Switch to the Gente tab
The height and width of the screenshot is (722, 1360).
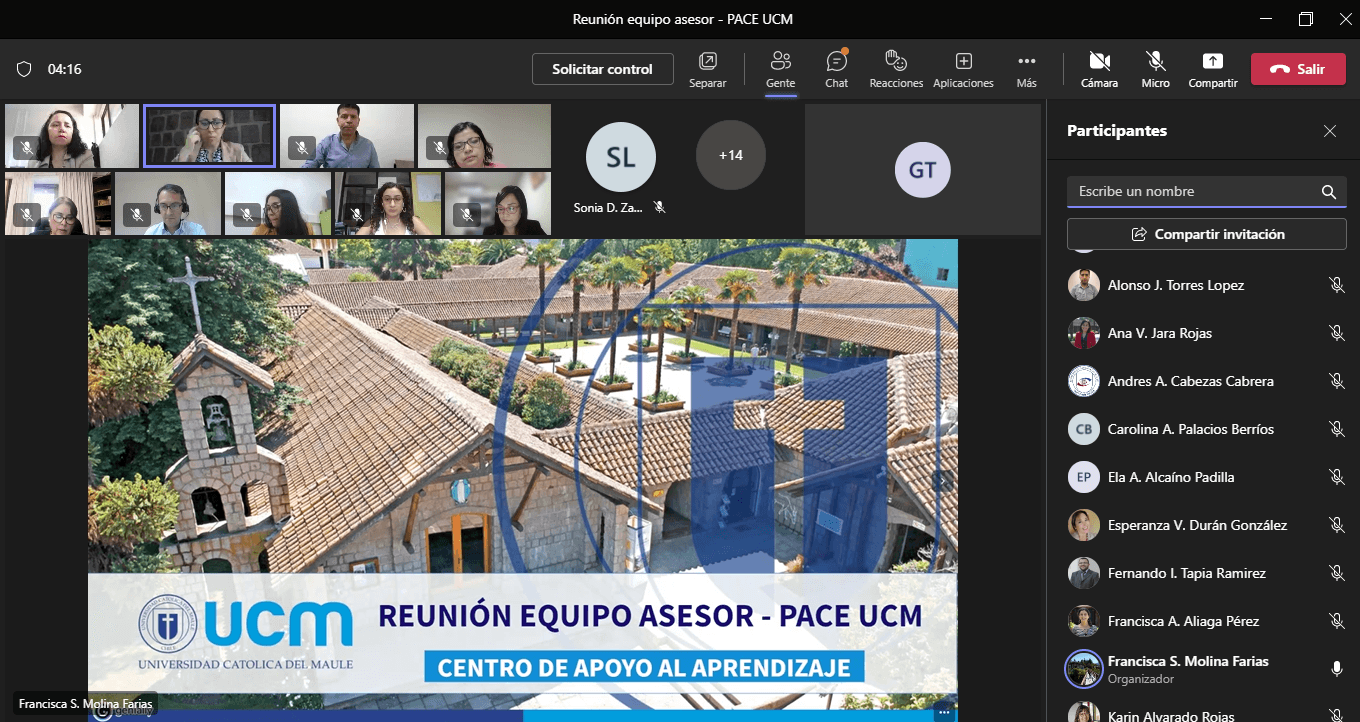[x=780, y=69]
